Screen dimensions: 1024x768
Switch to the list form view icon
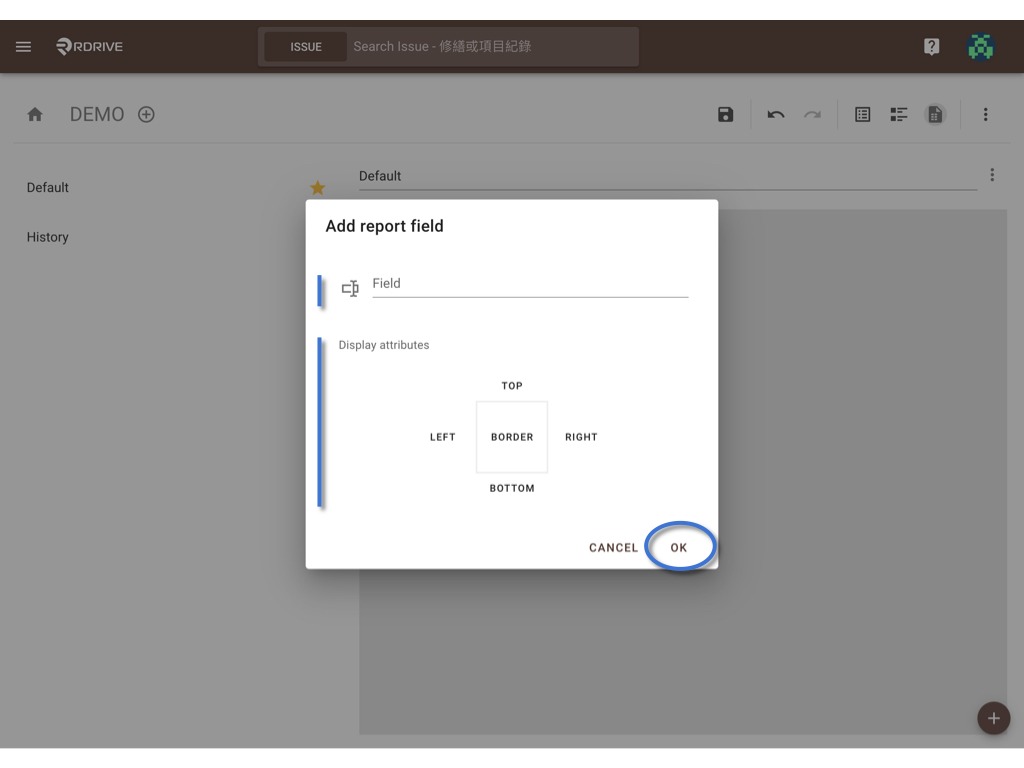pos(863,115)
